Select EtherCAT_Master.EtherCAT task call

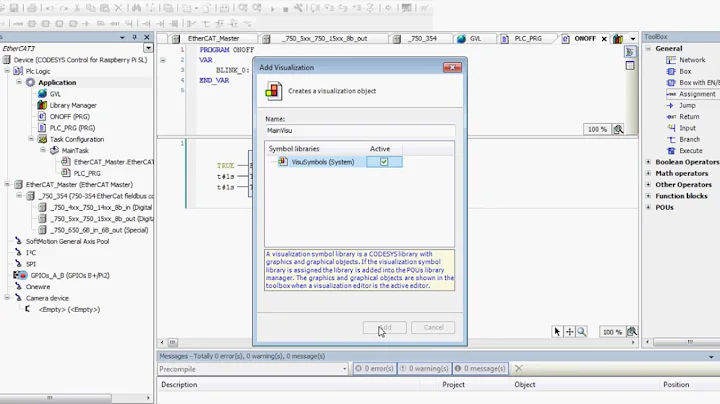coord(113,162)
